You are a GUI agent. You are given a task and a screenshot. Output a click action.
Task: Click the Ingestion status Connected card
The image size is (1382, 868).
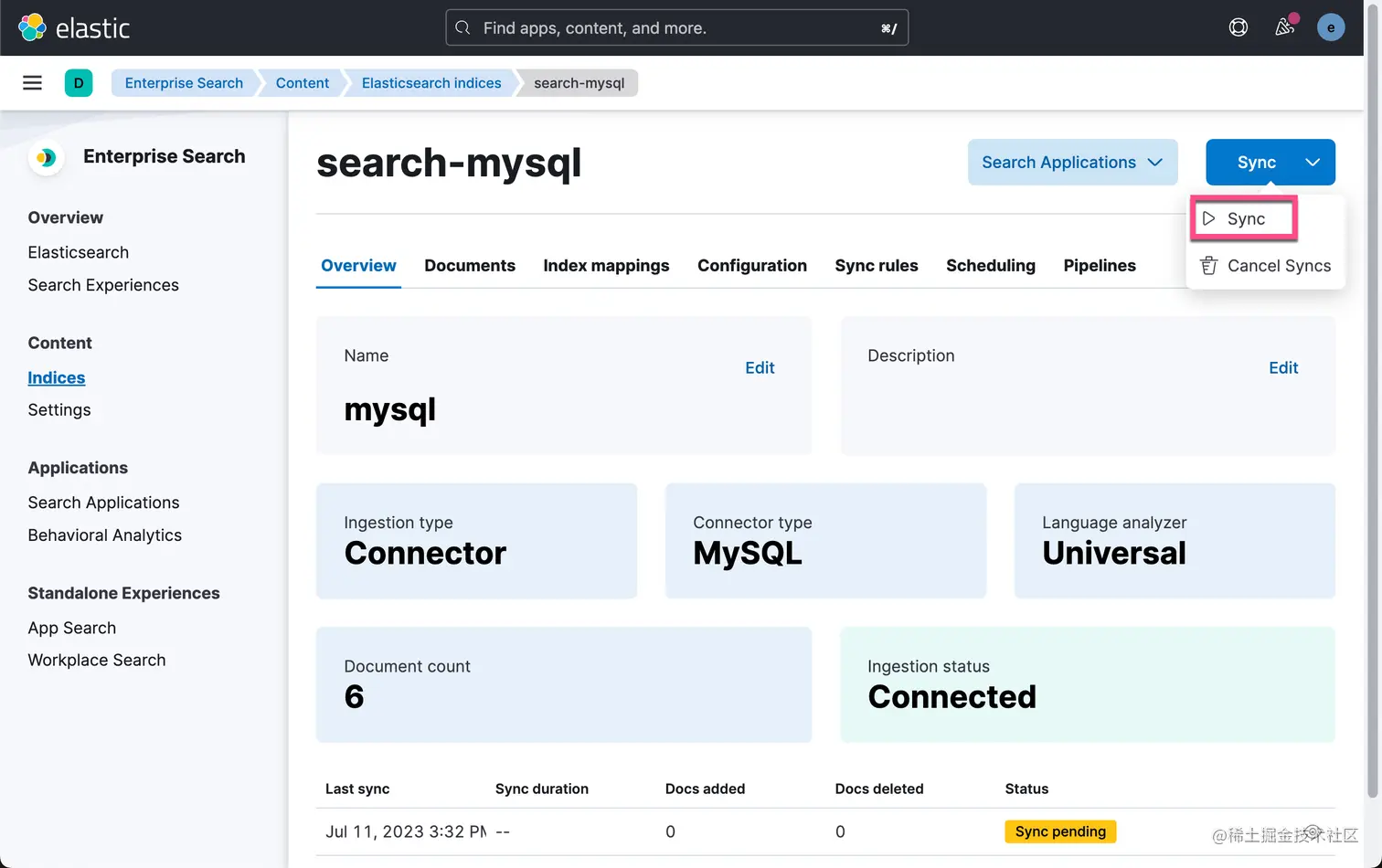click(1088, 684)
